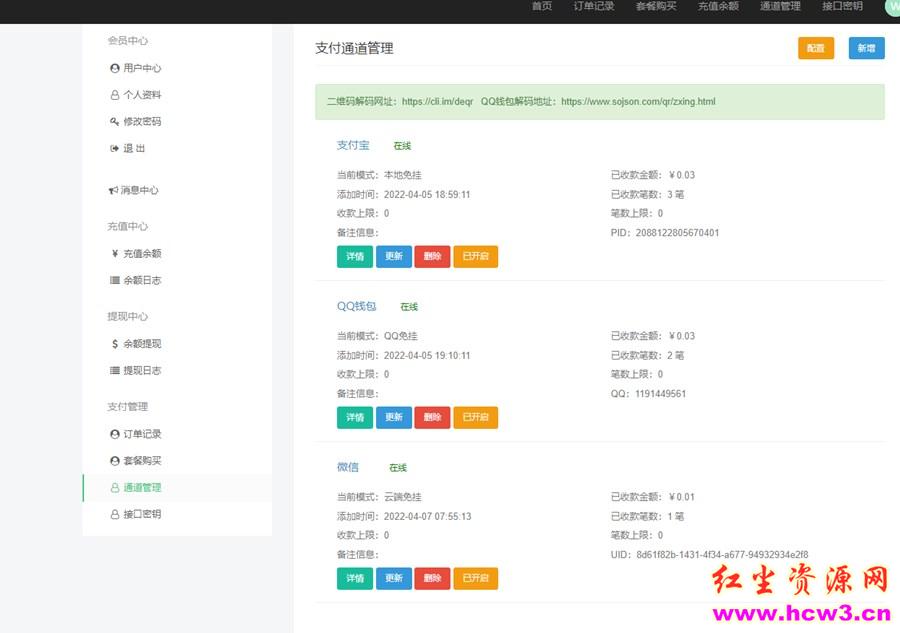The image size is (900, 633).
Task: Select 接口密钥 text in the sidebar
Action: (x=142, y=514)
